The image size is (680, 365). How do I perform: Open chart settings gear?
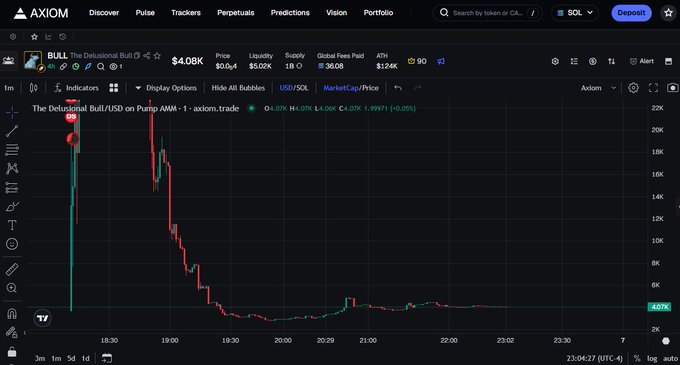point(633,88)
